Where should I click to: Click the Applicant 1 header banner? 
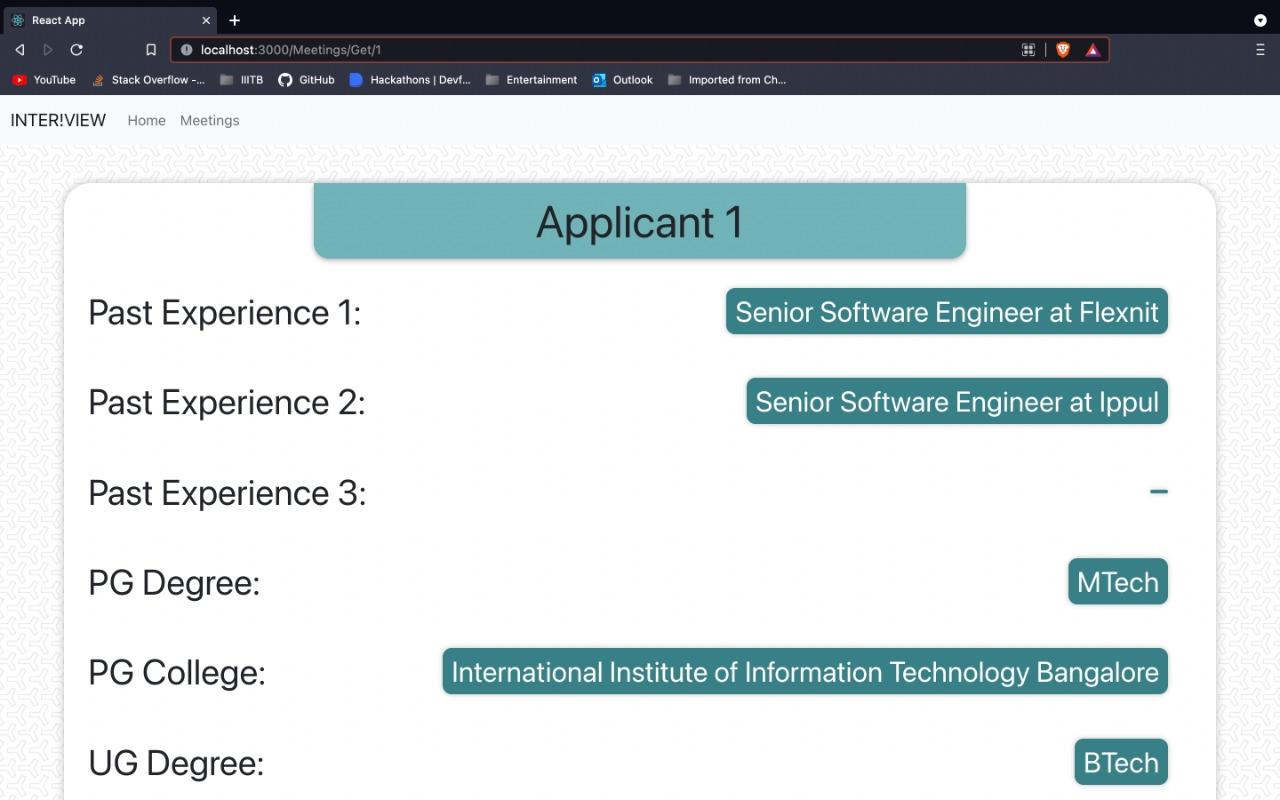coord(640,221)
